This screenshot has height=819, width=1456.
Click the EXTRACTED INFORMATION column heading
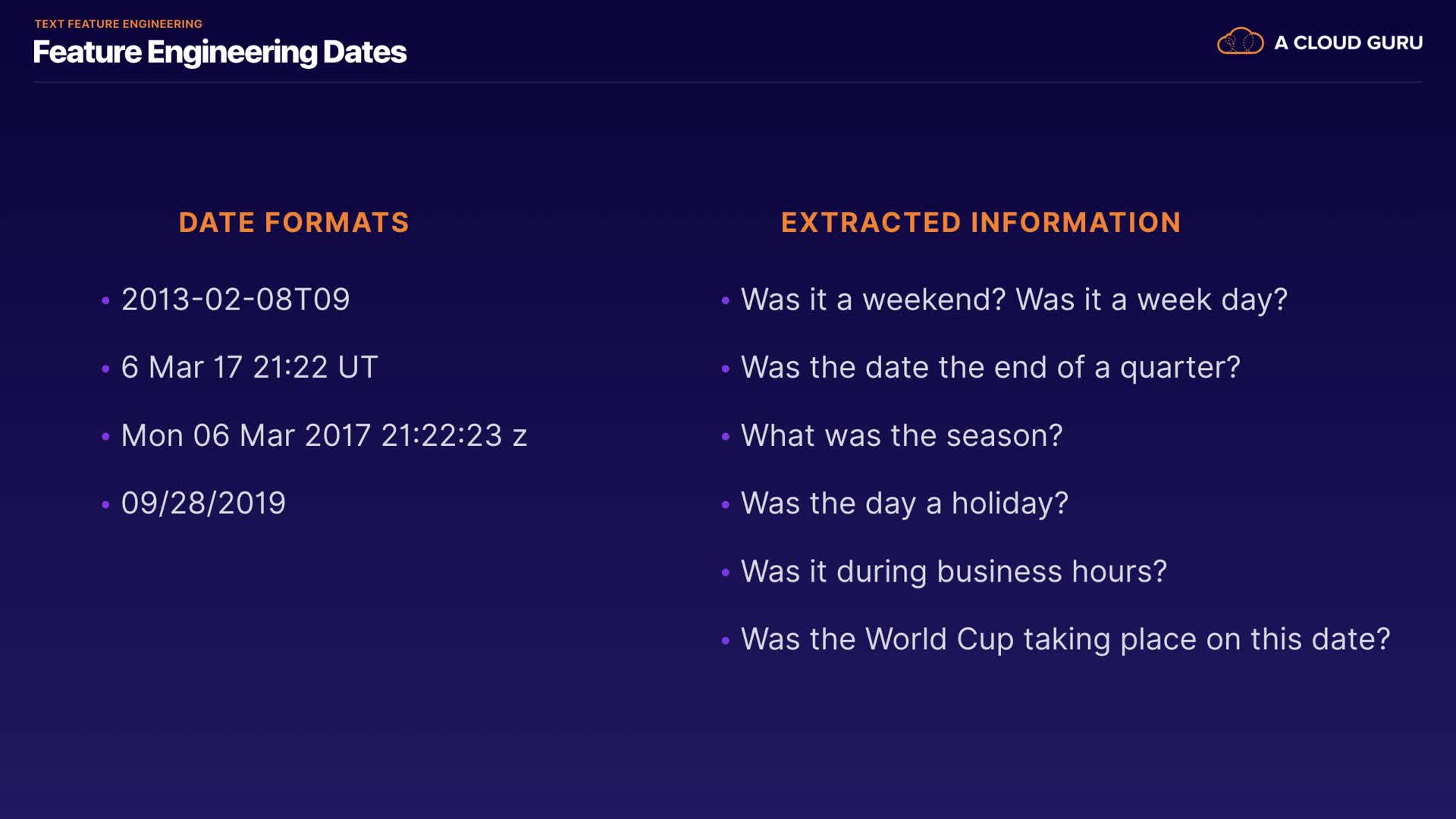click(x=981, y=222)
